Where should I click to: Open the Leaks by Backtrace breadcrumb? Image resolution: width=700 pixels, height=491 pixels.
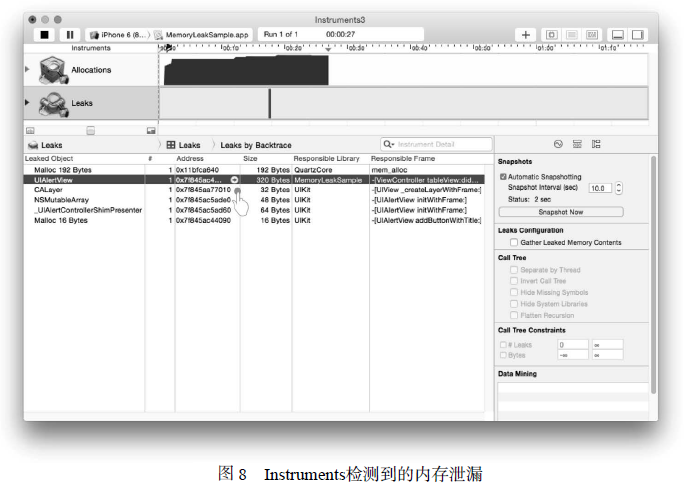point(255,145)
